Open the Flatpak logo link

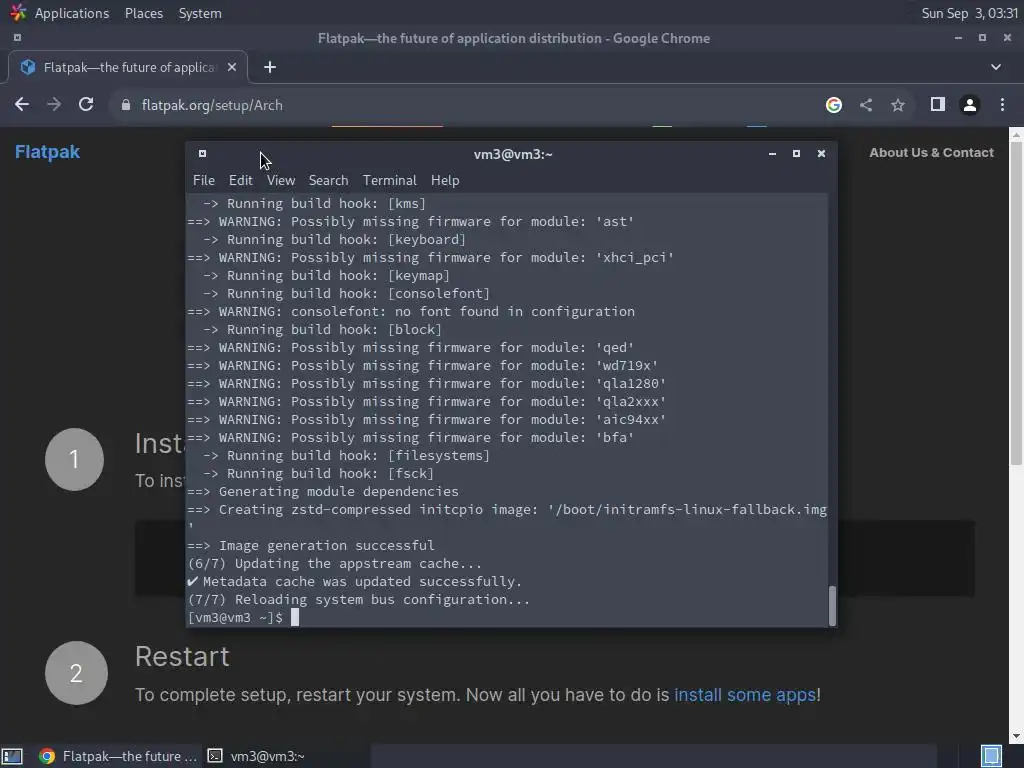pyautogui.click(x=47, y=152)
